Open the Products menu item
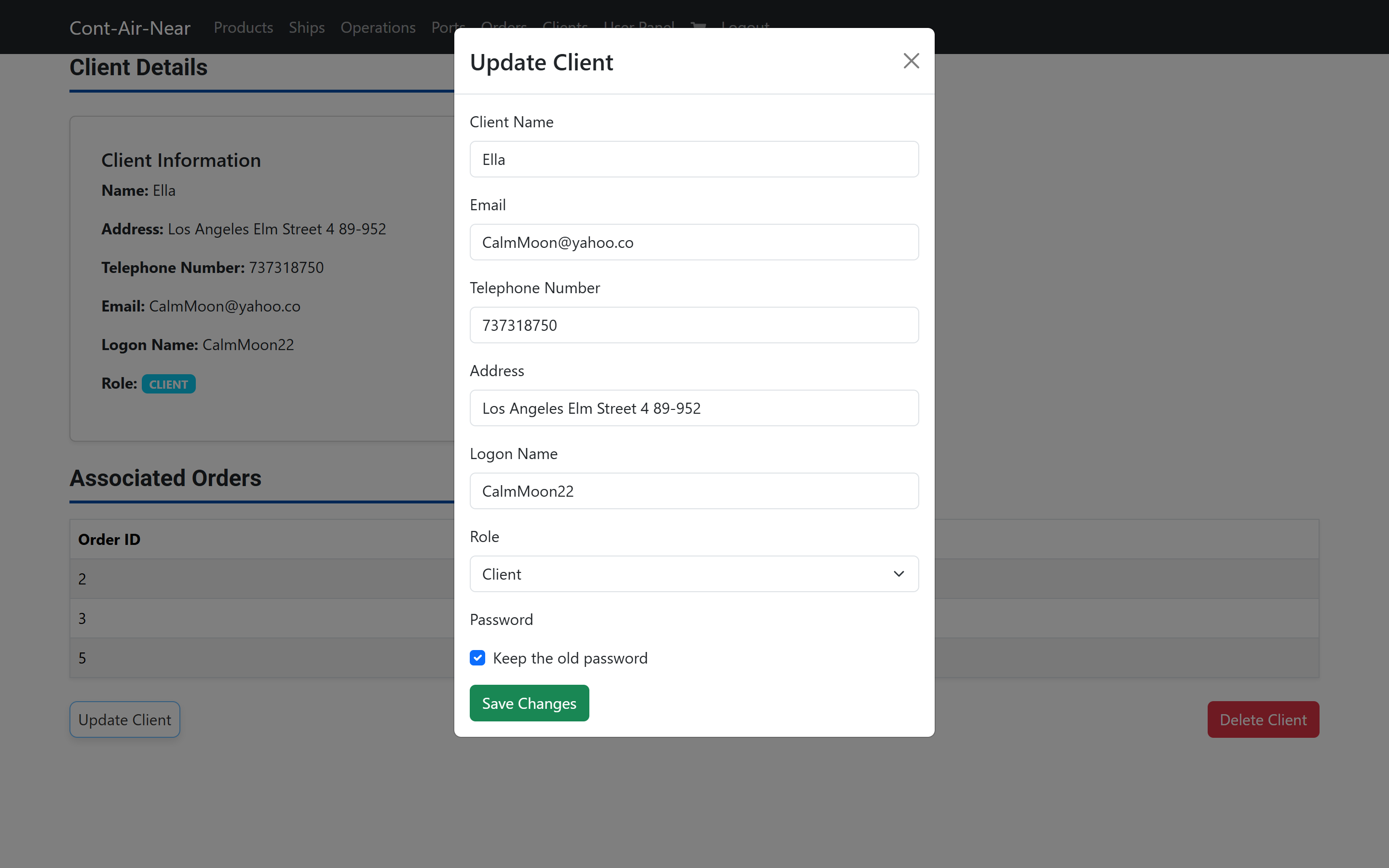Image resolution: width=1389 pixels, height=868 pixels. click(x=244, y=27)
